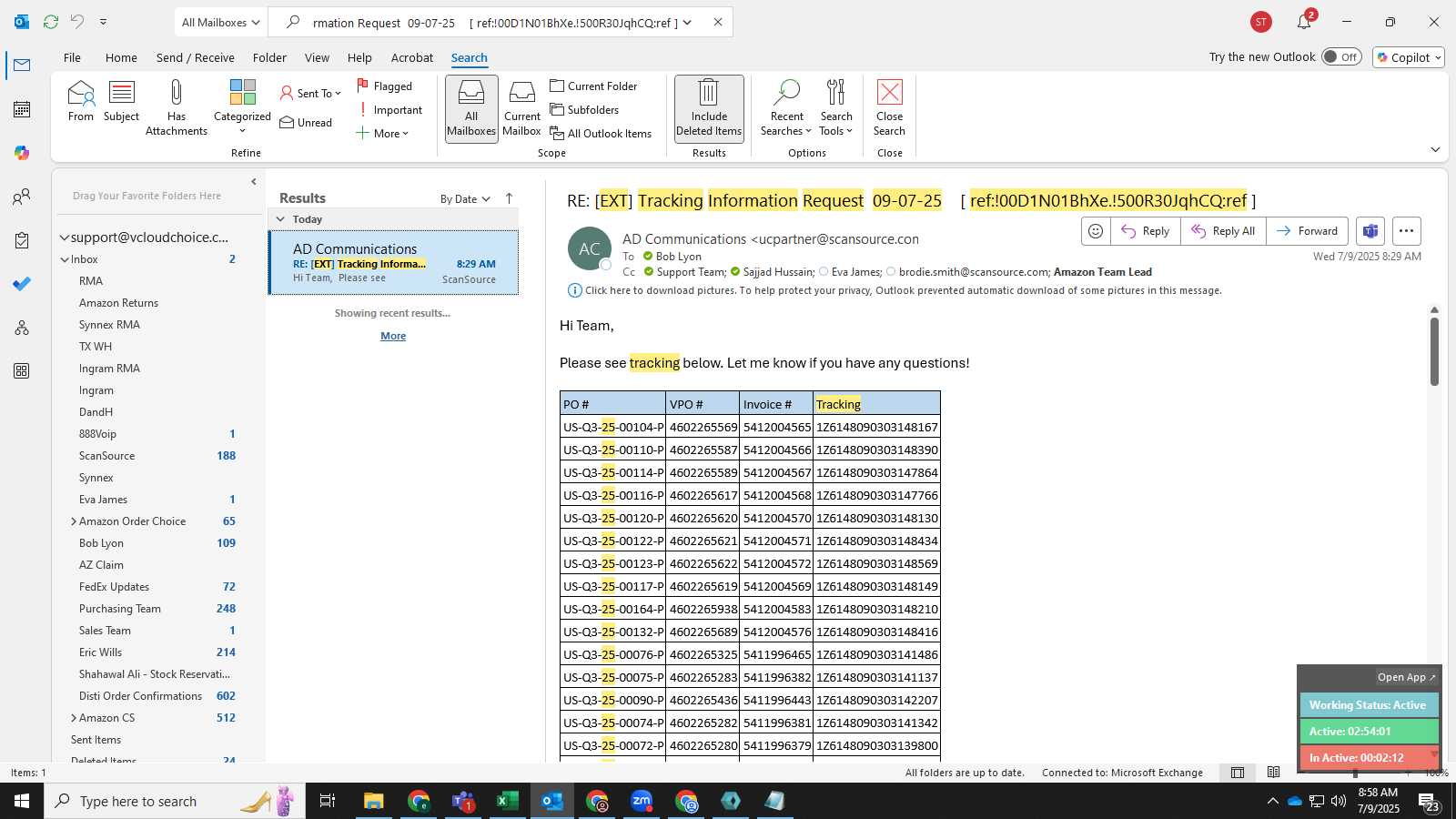
Task: Collapse the folder pane
Action: tap(254, 182)
